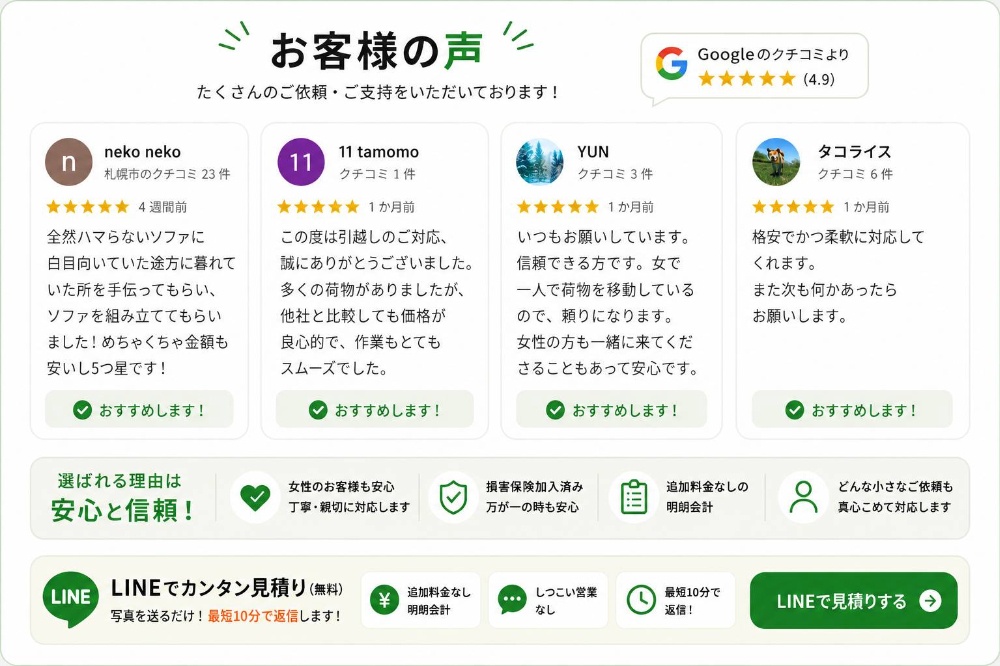The image size is (1000, 666).
Task: Click the speech bubble no-pushy-sales icon
Action: 512,600
